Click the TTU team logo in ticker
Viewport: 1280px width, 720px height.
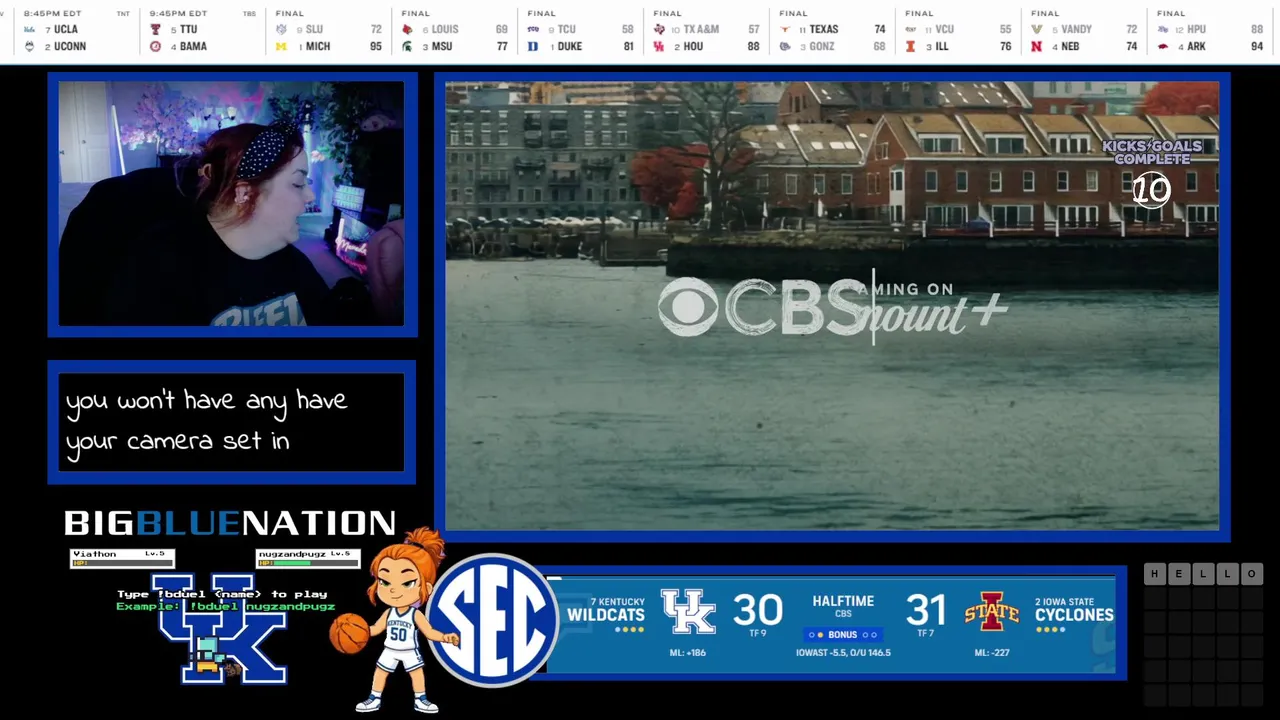tap(155, 30)
